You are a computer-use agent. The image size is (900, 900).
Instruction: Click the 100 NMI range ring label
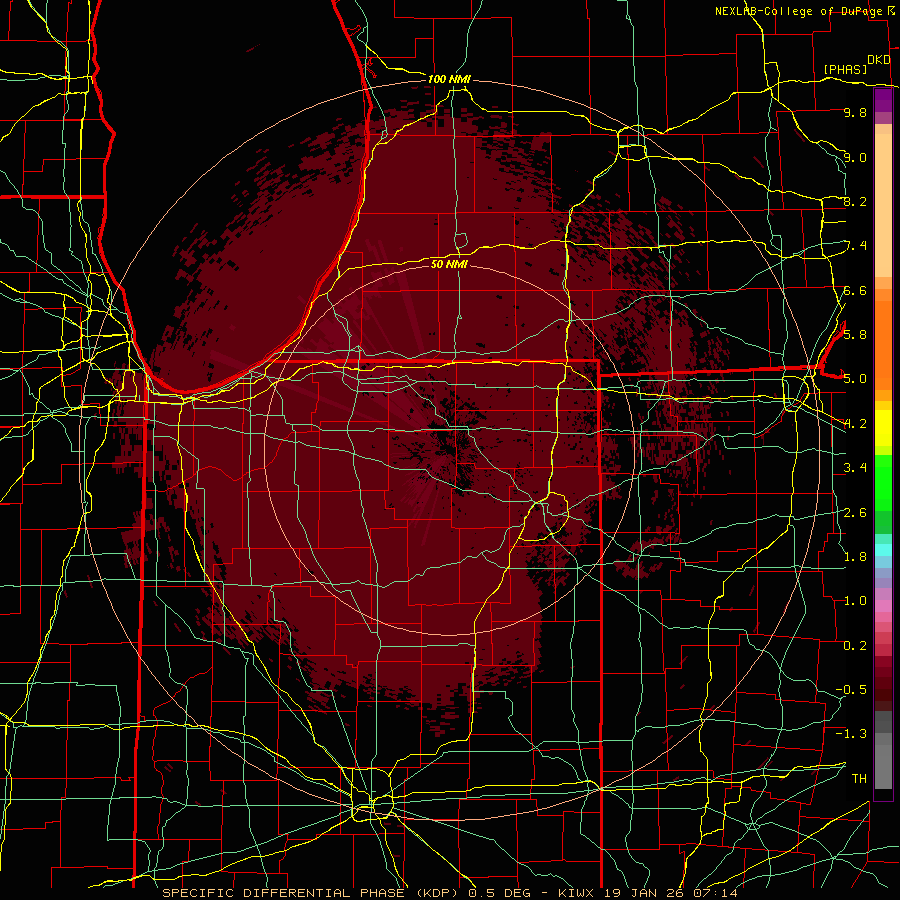(x=449, y=79)
